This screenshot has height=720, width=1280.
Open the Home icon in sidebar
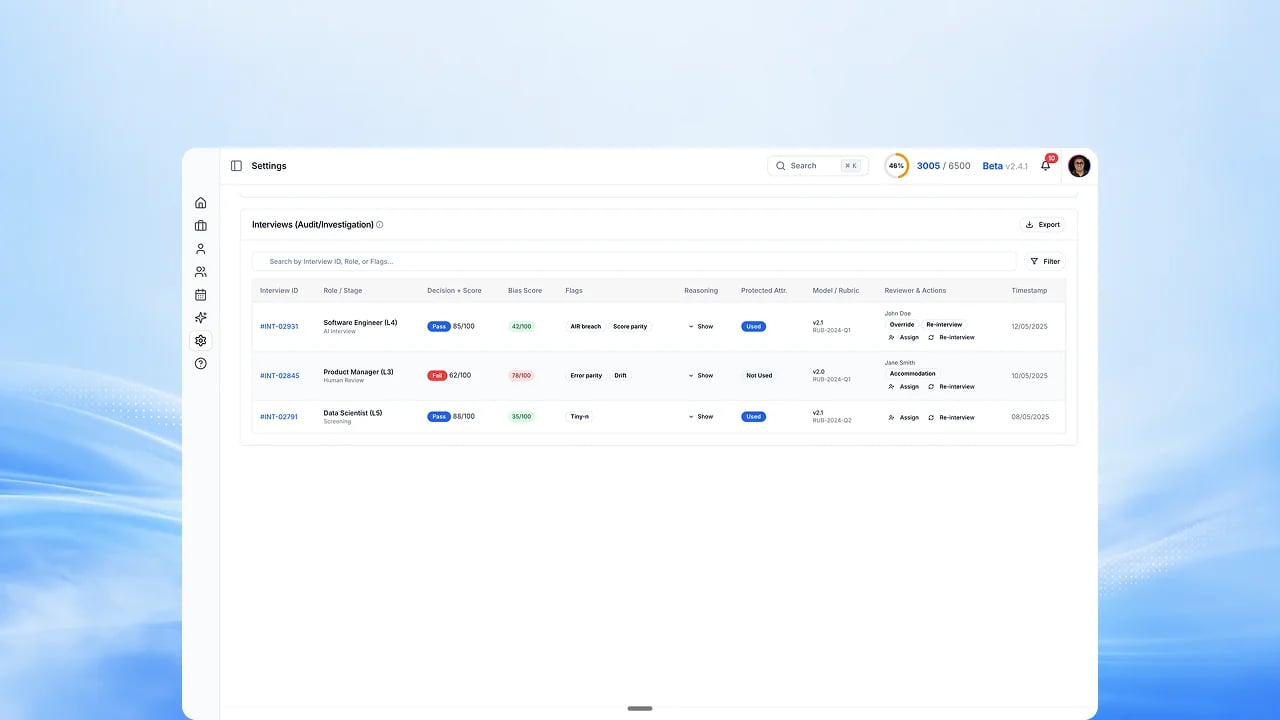click(x=200, y=203)
